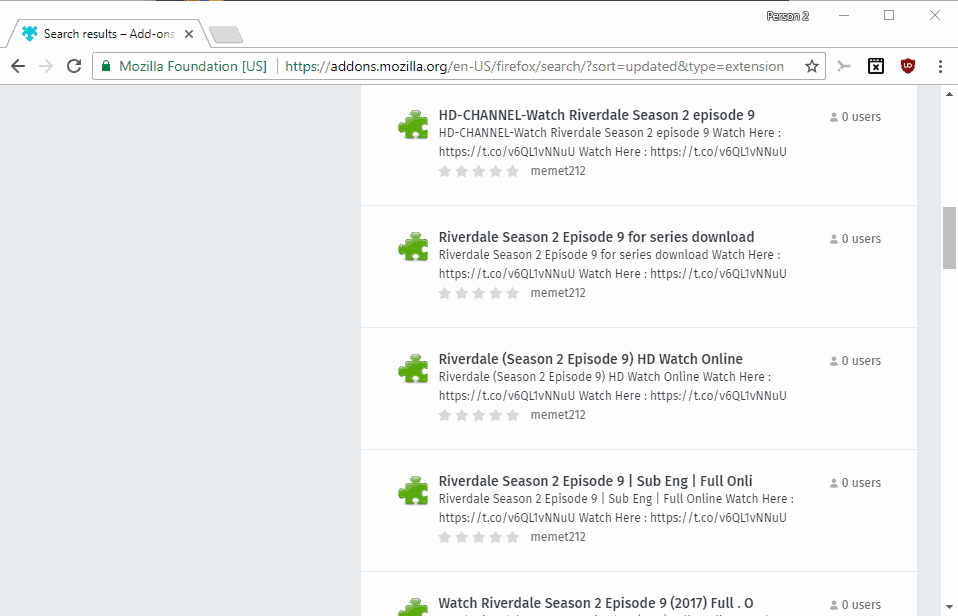Image resolution: width=958 pixels, height=616 pixels.
Task: Click 0 users count of Sub Eng result
Action: point(855,483)
